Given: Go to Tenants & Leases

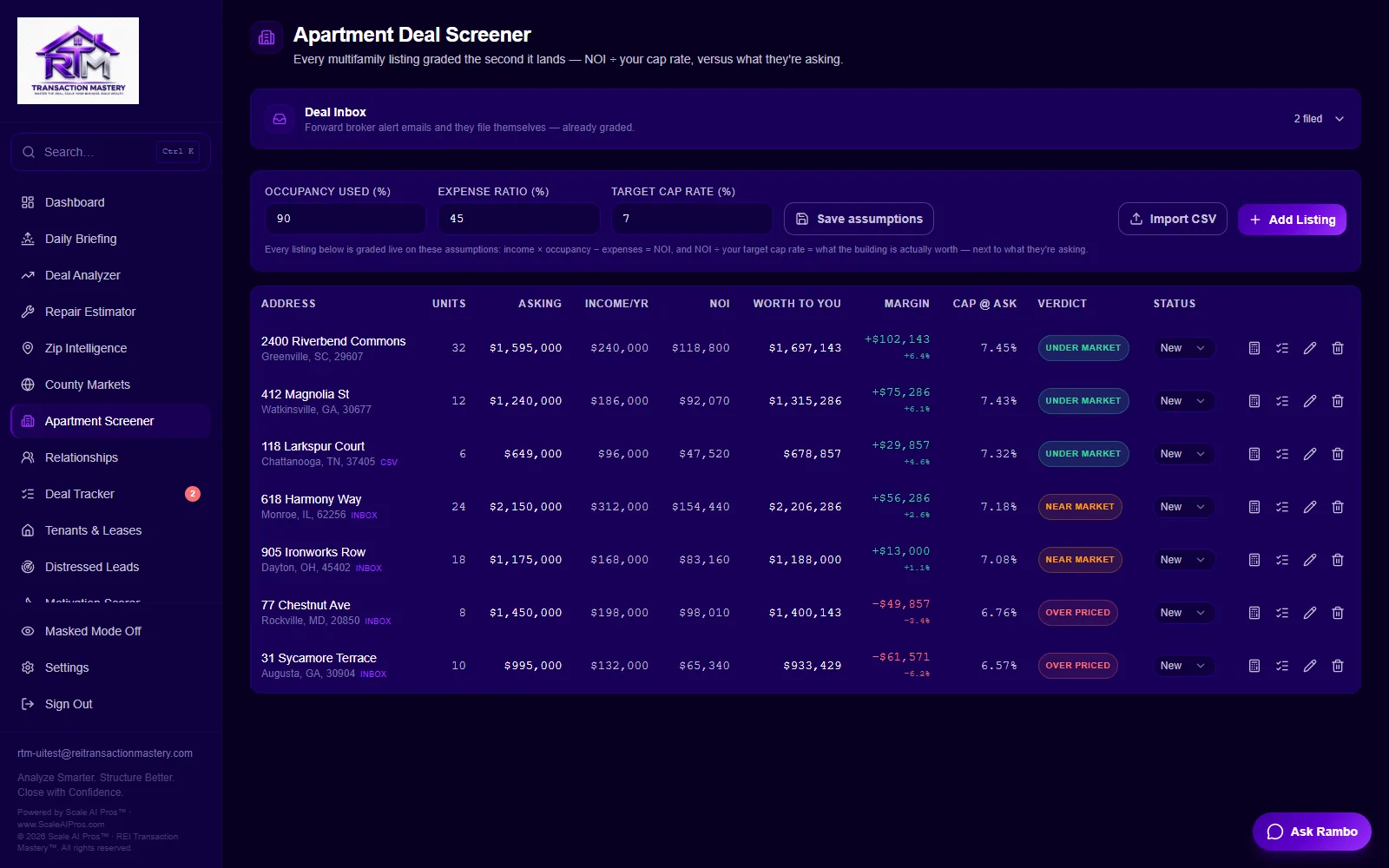Looking at the screenshot, I should [x=110, y=530].
